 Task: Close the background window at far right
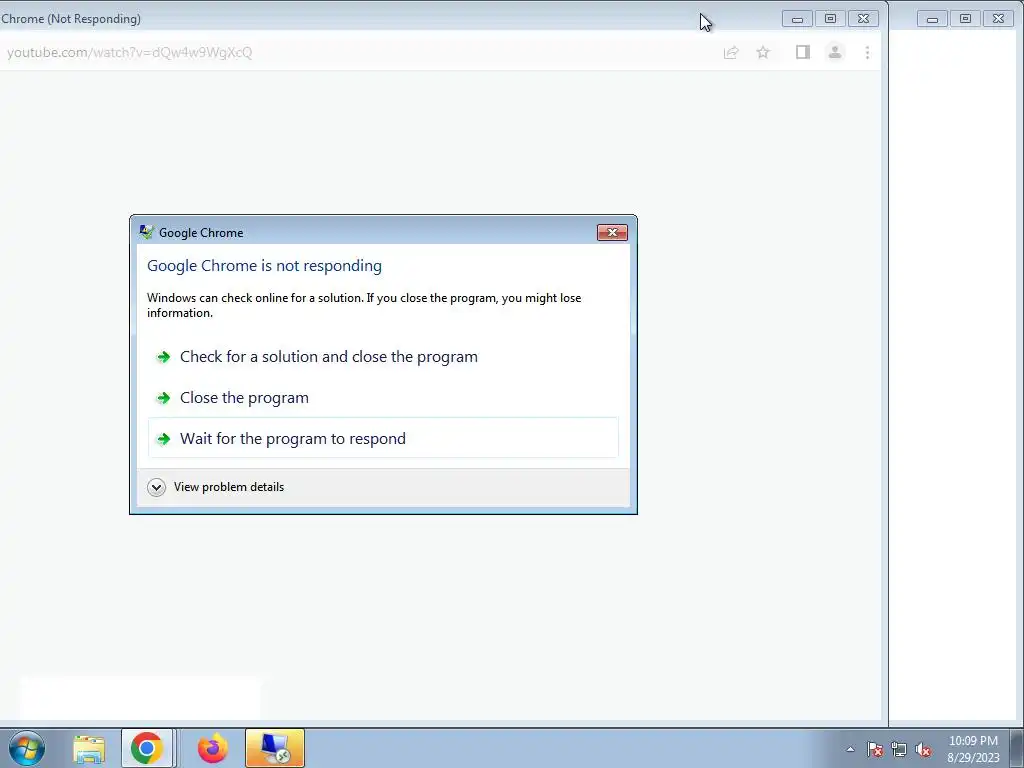pyautogui.click(x=999, y=19)
